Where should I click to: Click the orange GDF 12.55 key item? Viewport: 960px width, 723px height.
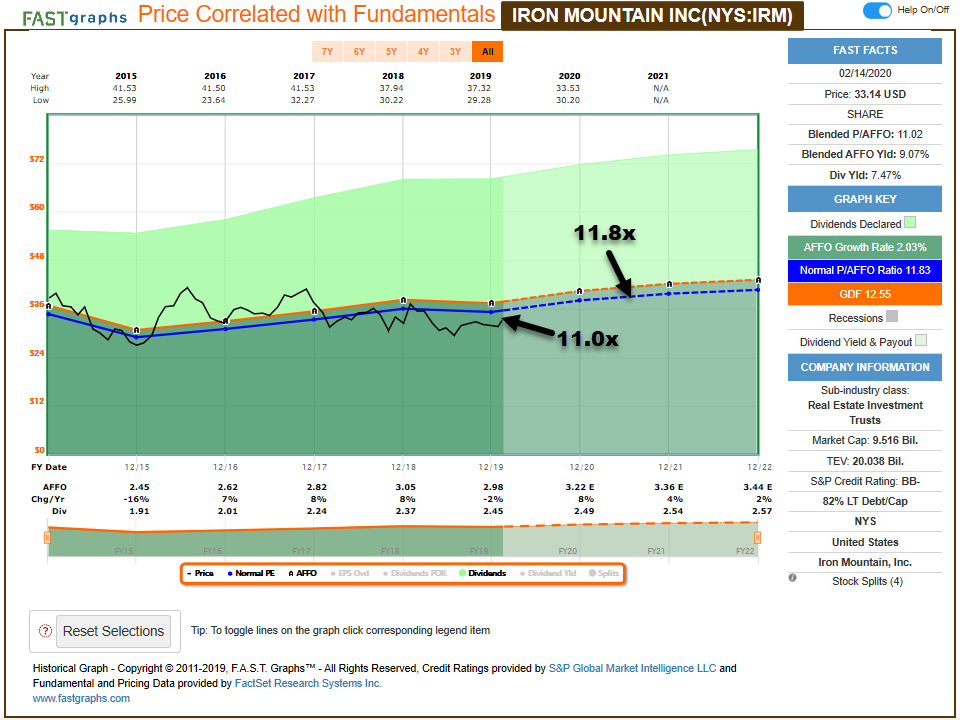pyautogui.click(x=864, y=294)
